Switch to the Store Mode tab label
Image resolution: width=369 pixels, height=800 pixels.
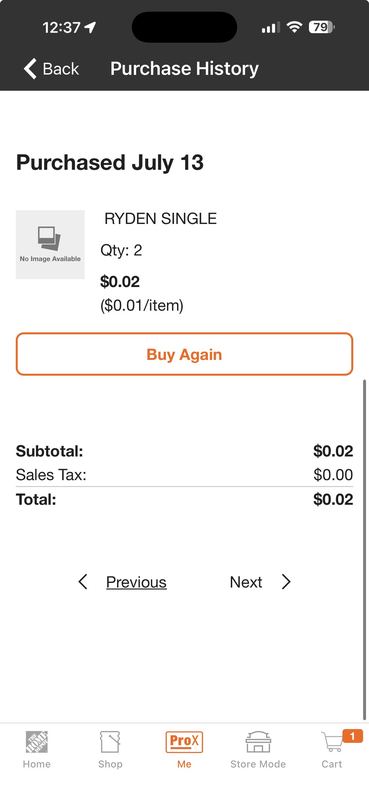[x=258, y=764]
